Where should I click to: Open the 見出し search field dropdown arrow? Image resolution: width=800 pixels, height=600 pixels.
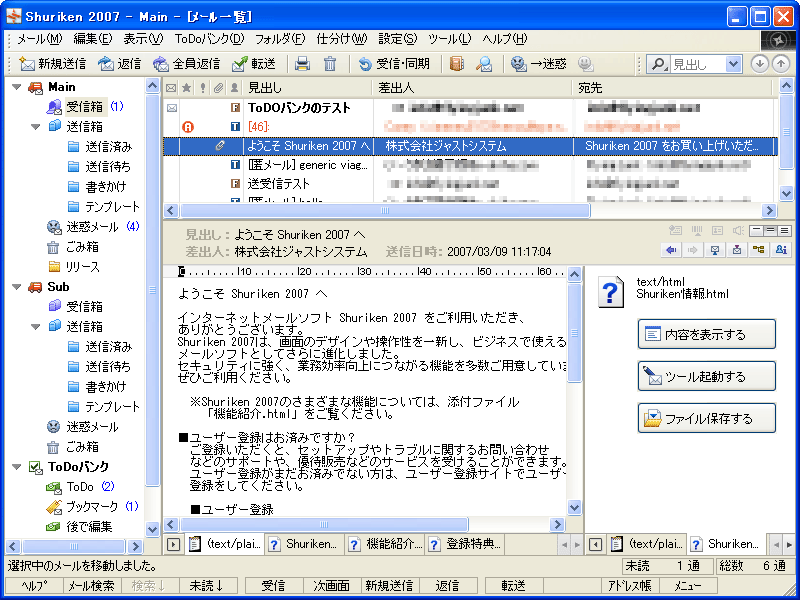coord(734,64)
